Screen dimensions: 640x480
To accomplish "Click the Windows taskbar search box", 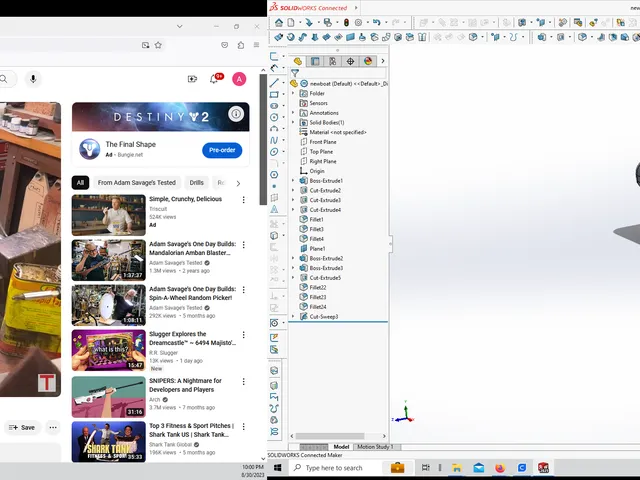I will click(x=335, y=468).
